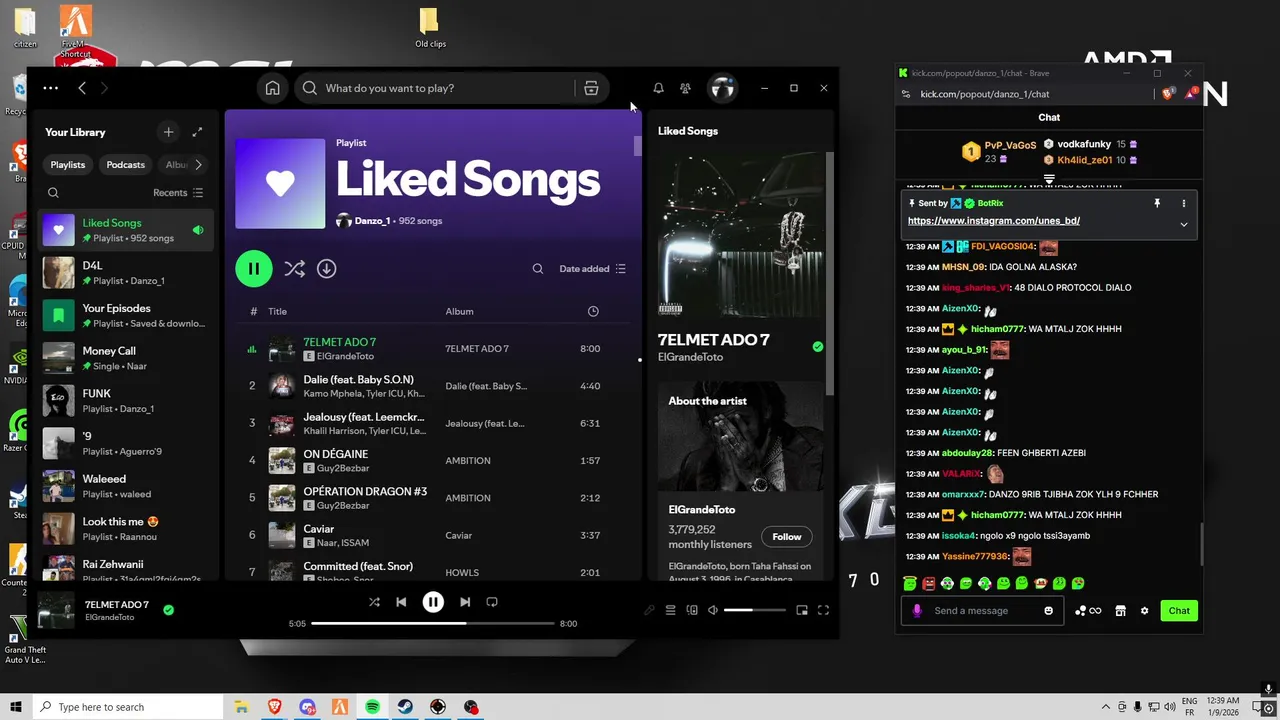Screen dimensions: 1280x720
Task: Adjust the Spotify volume slider
Action: click(755, 610)
